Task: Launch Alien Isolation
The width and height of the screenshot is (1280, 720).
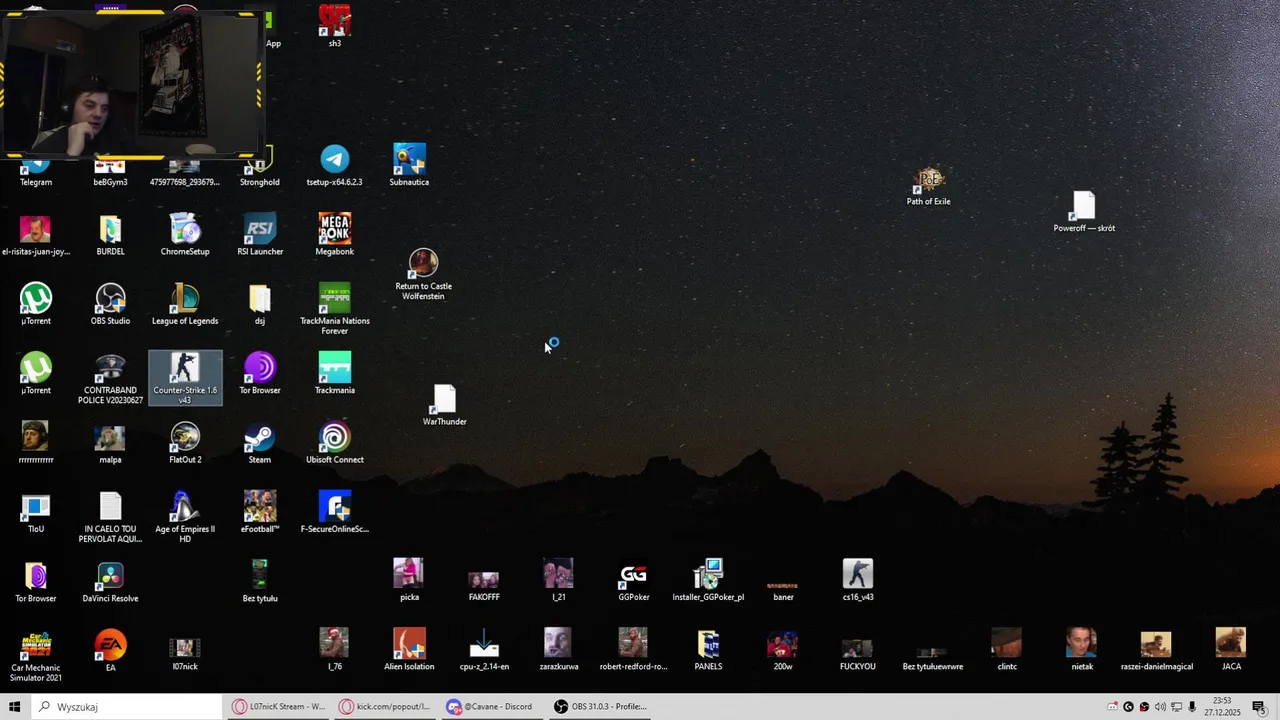Action: coord(409,650)
